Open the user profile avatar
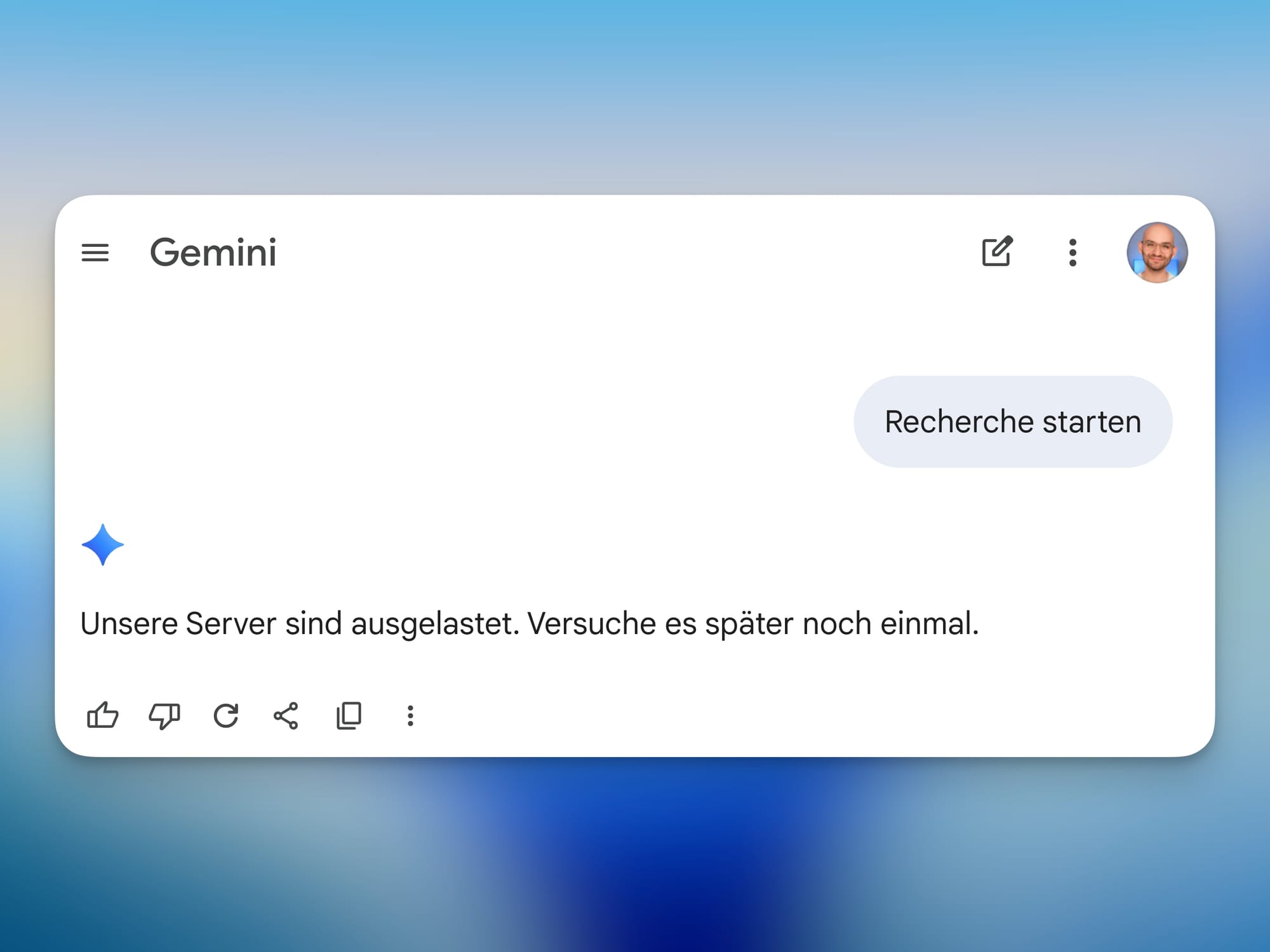This screenshot has width=1270, height=952. coord(1157,253)
